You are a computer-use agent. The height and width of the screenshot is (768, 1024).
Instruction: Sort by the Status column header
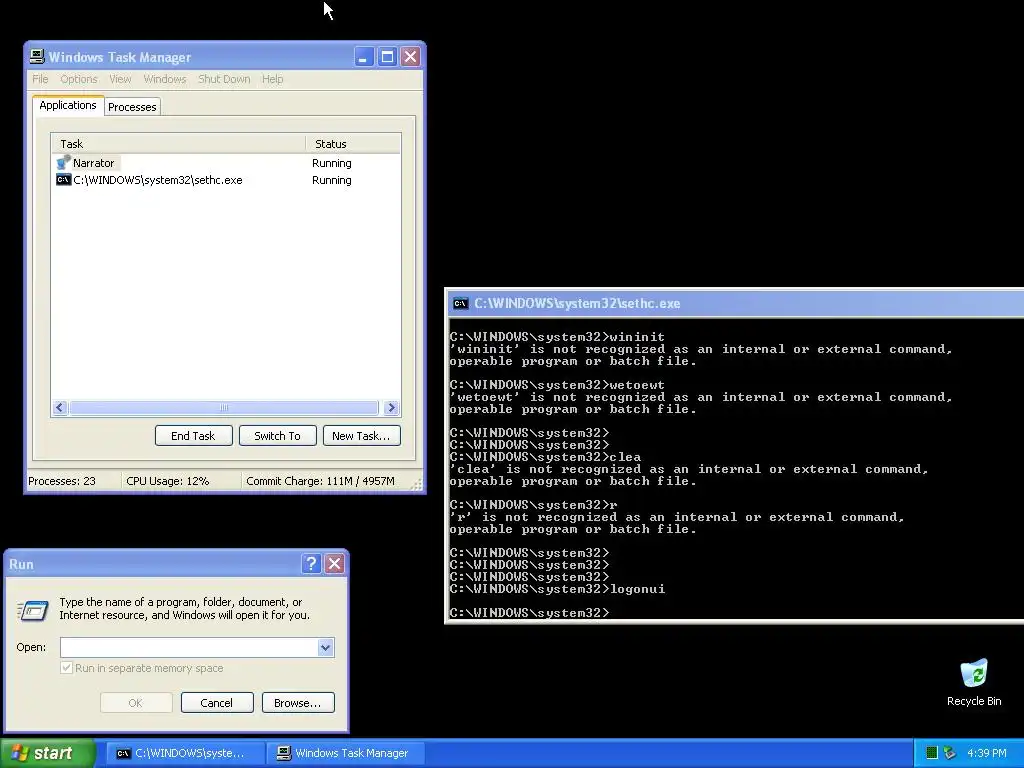point(353,144)
